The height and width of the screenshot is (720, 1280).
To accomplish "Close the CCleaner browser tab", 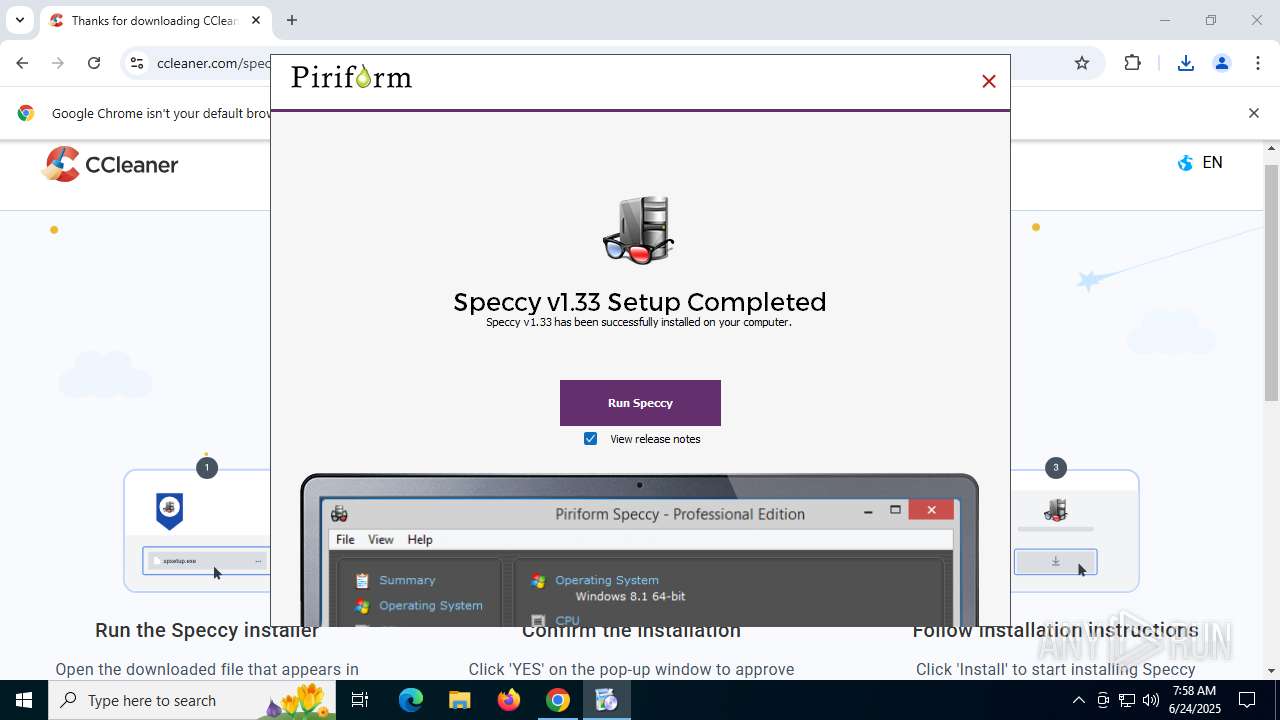I will coord(256,20).
